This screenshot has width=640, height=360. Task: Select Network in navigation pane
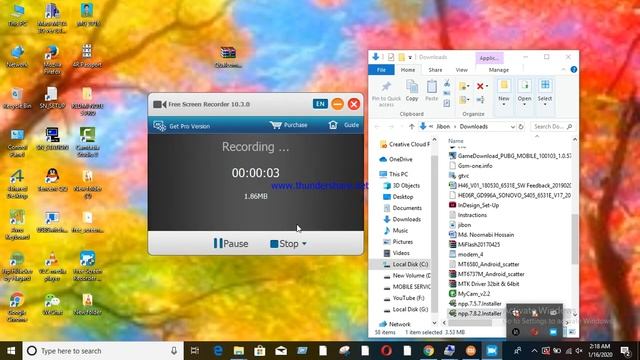pos(395,324)
